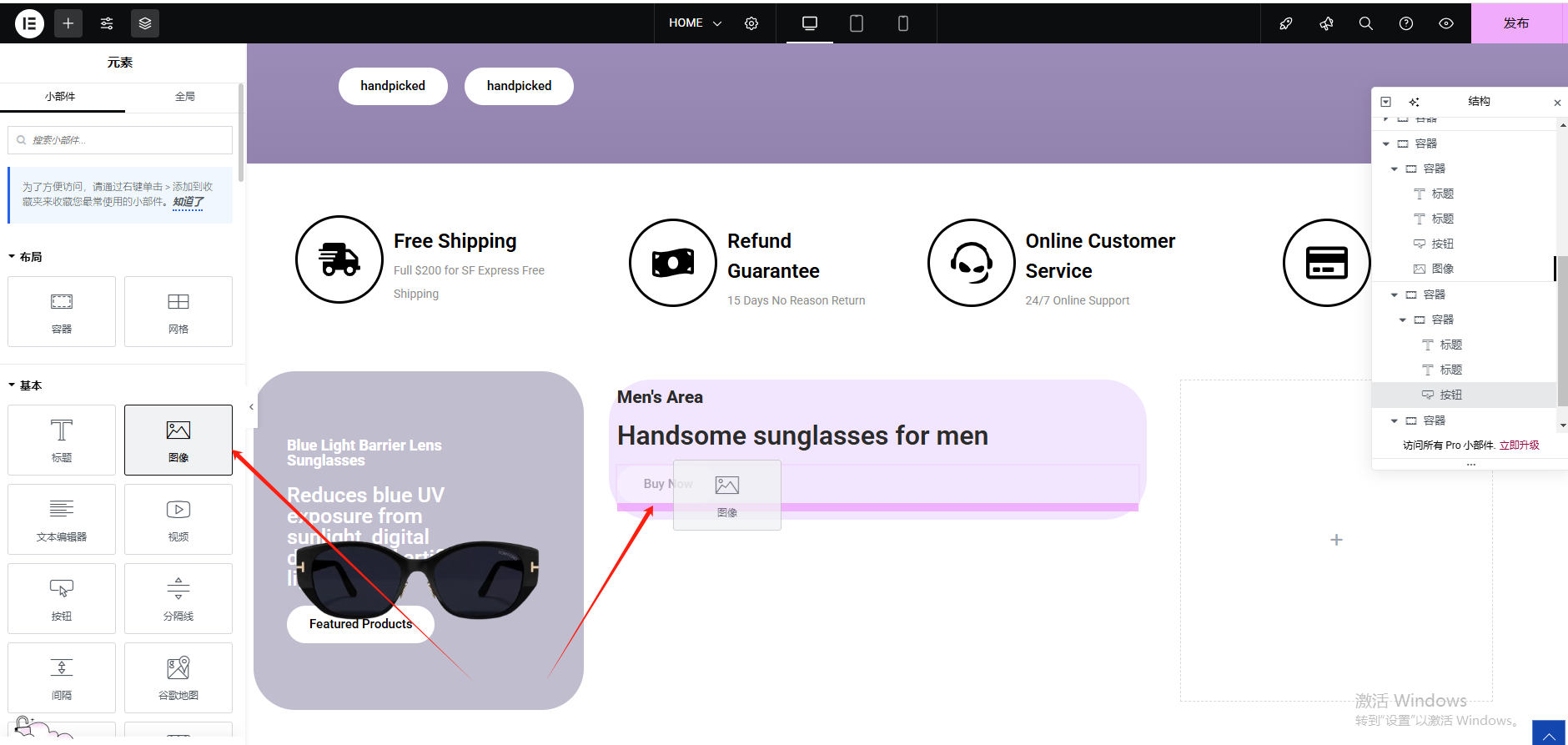Collapse the 基本 basic widgets section
Screen dimensions: 1568x745
point(25,385)
